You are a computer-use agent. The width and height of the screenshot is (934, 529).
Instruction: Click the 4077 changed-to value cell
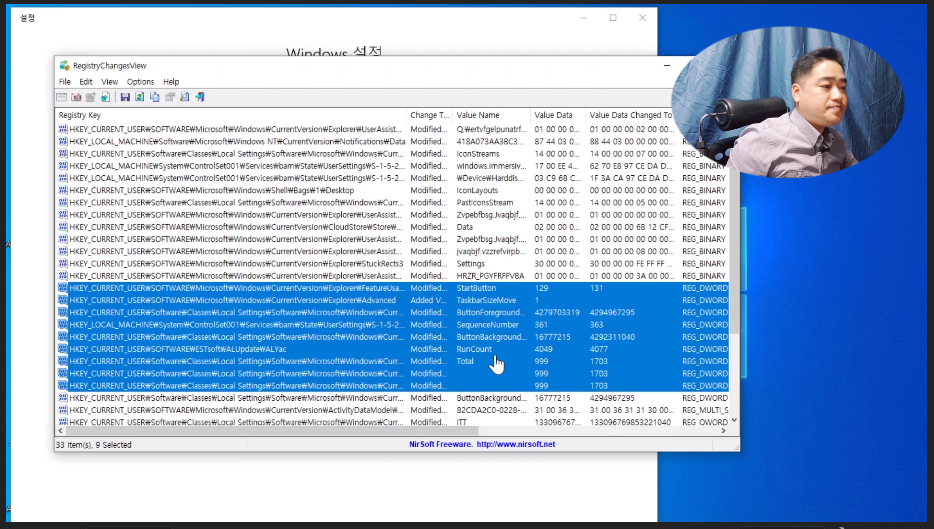[599, 349]
